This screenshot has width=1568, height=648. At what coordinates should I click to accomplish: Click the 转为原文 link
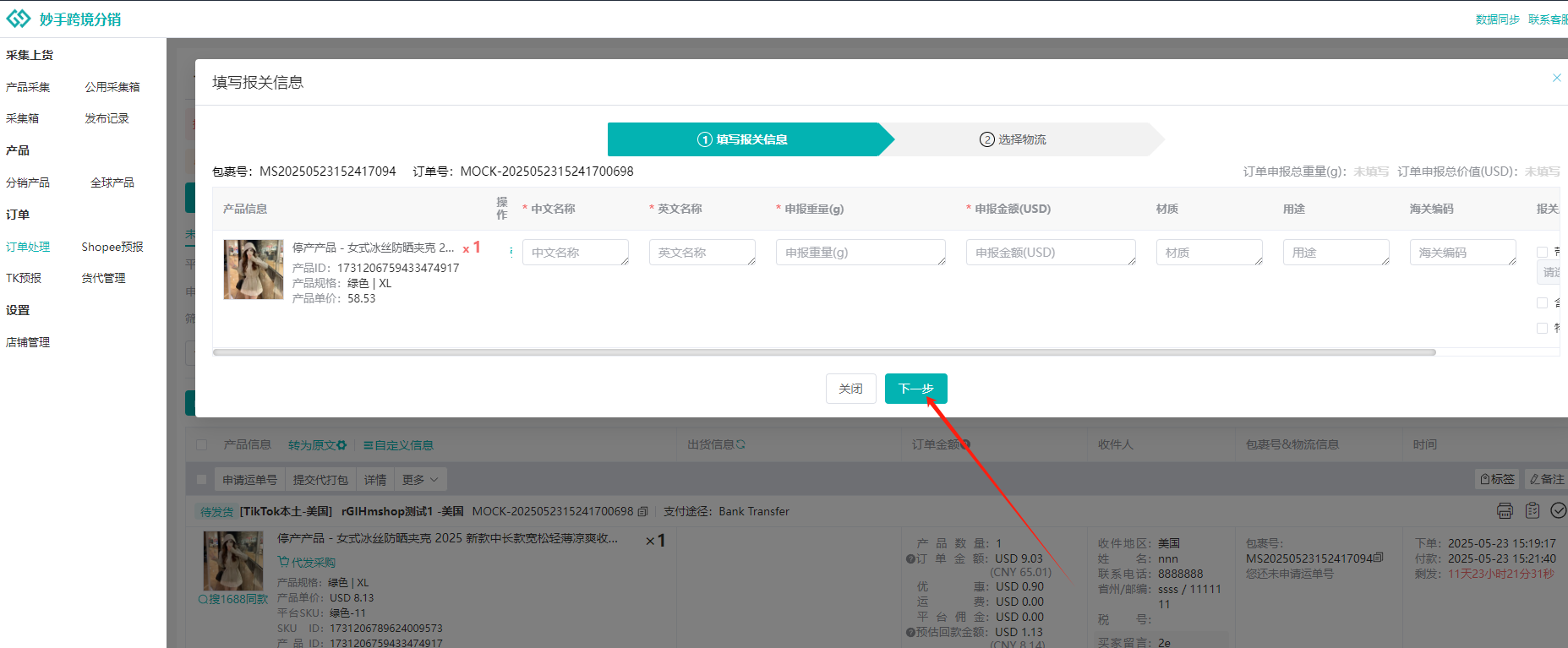pos(312,445)
